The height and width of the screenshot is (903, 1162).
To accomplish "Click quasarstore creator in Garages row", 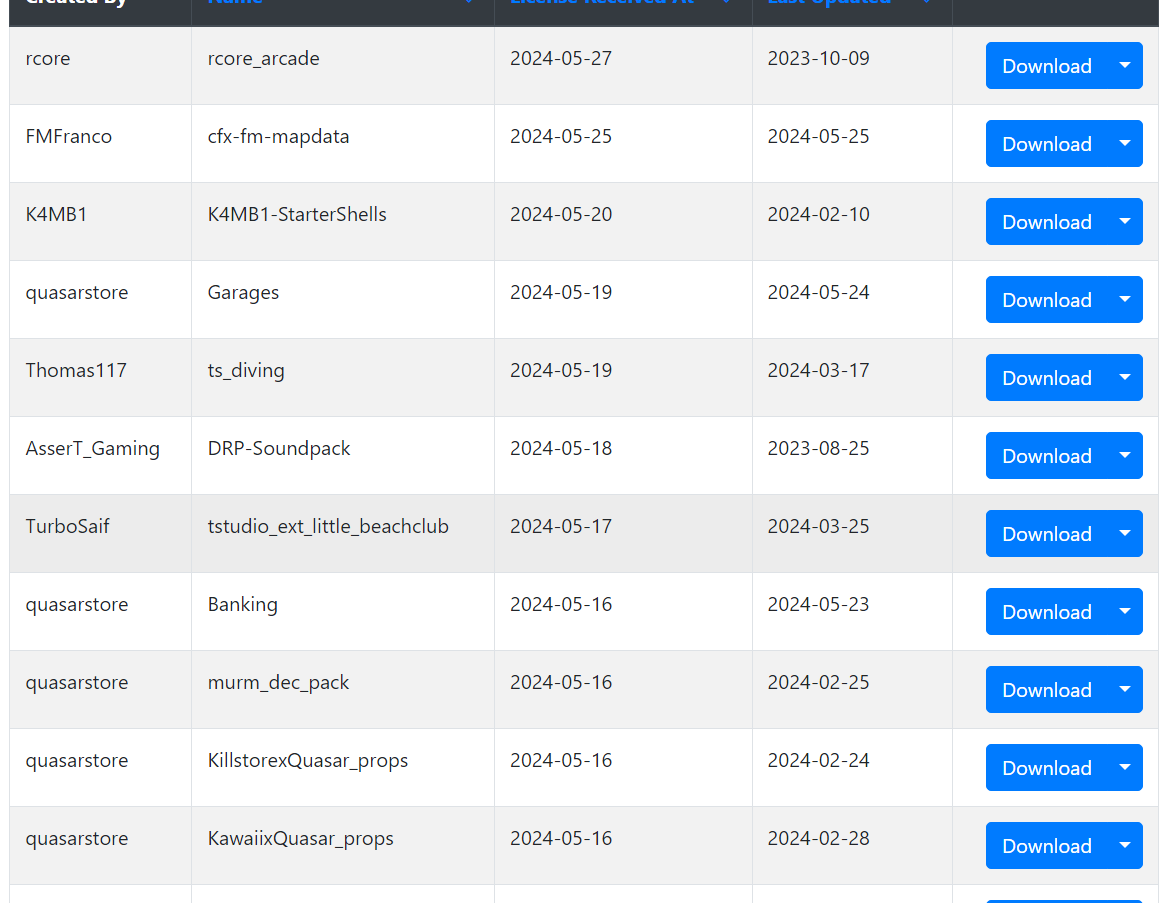I will pos(76,293).
